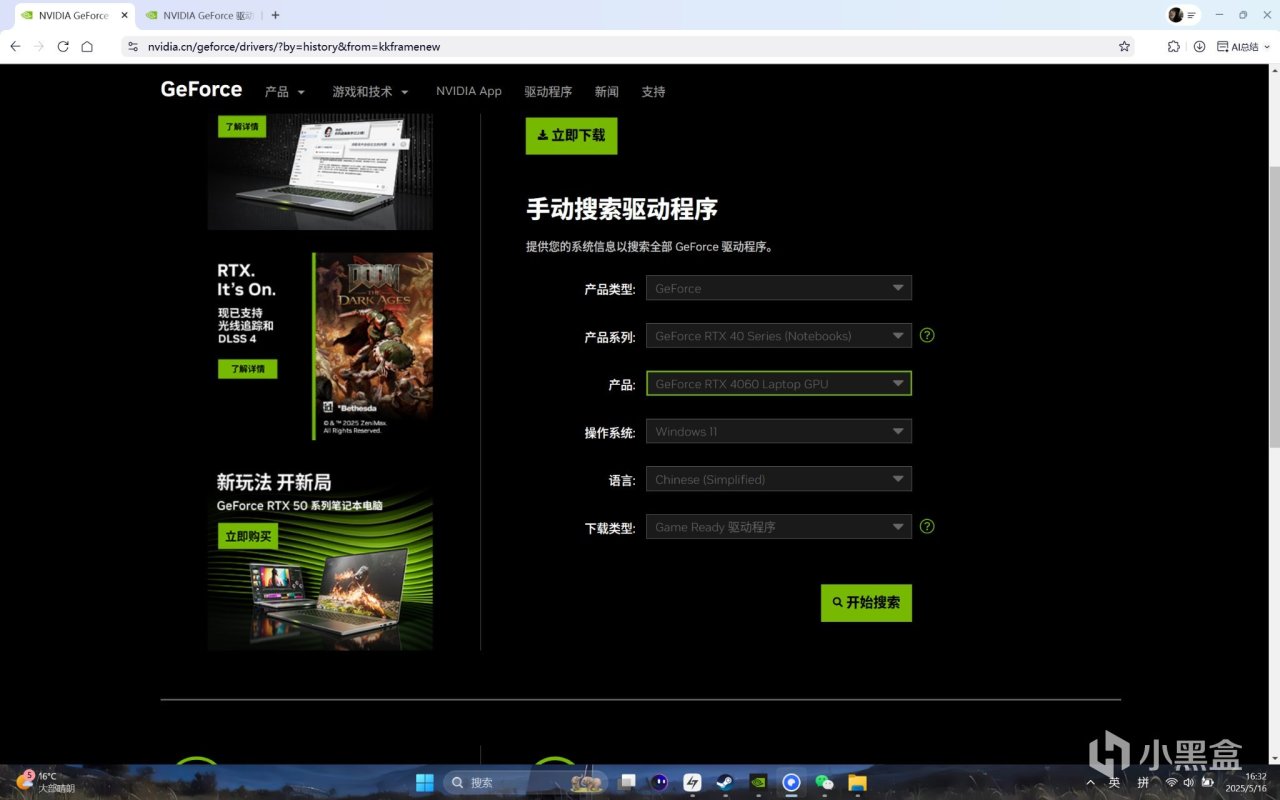Show hidden system tray icons
Screen dimensions: 1280x800
(1090, 782)
